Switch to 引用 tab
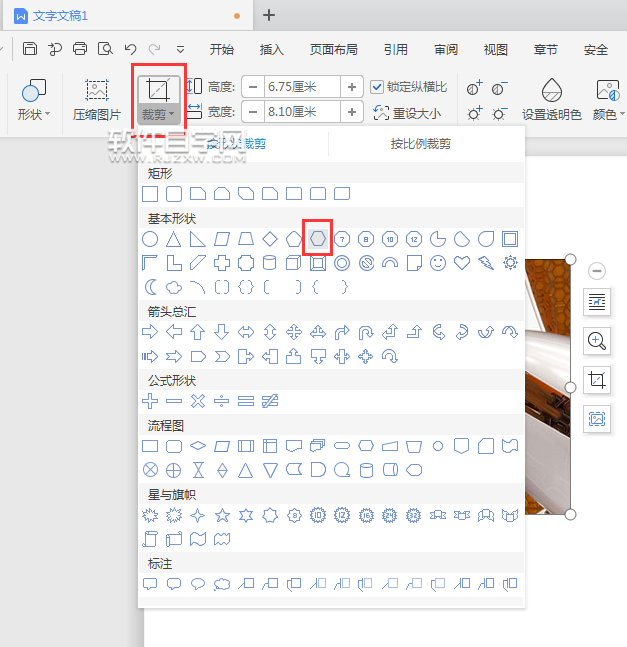This screenshot has height=647, width=627. pos(396,50)
